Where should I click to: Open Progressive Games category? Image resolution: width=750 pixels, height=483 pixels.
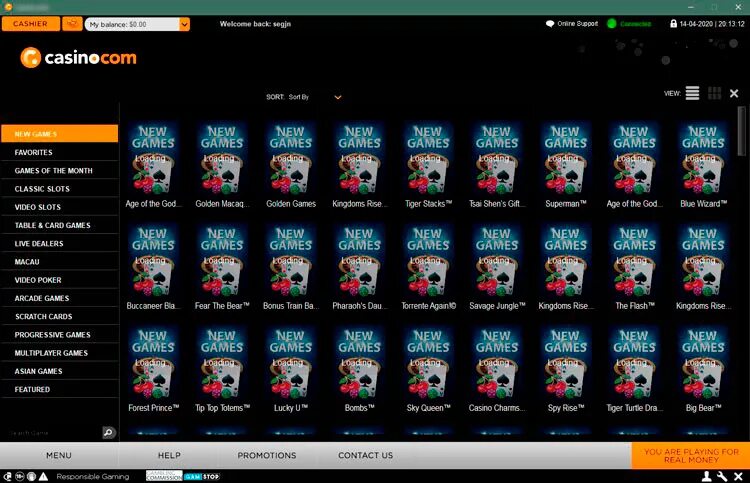point(60,334)
